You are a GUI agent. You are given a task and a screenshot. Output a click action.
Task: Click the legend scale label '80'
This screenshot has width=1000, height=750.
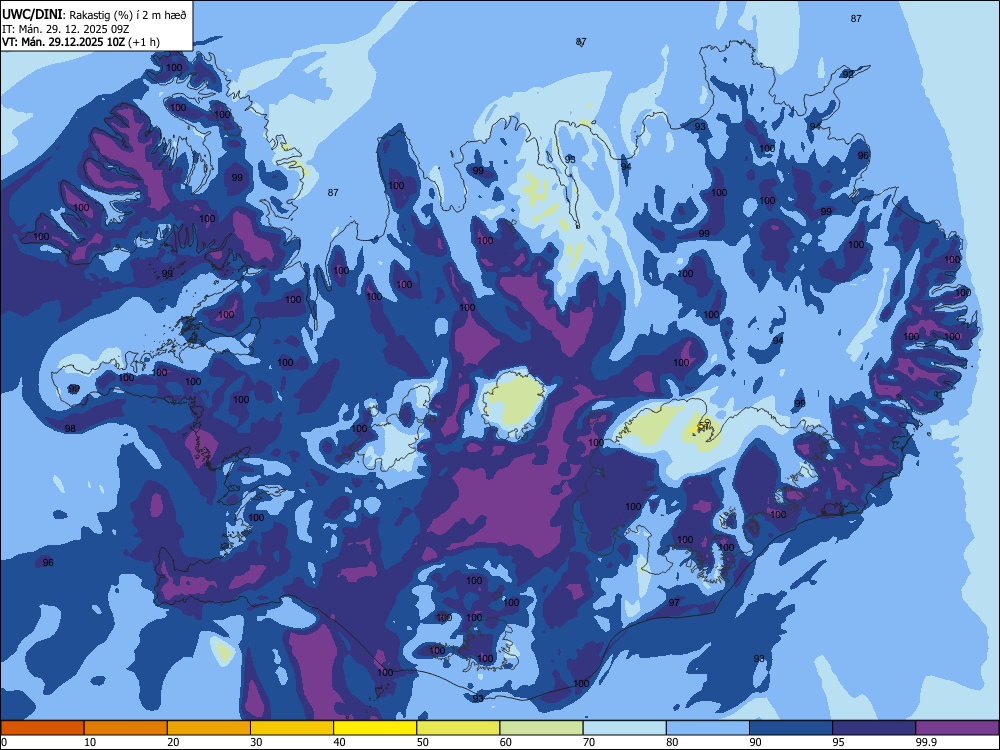672,742
